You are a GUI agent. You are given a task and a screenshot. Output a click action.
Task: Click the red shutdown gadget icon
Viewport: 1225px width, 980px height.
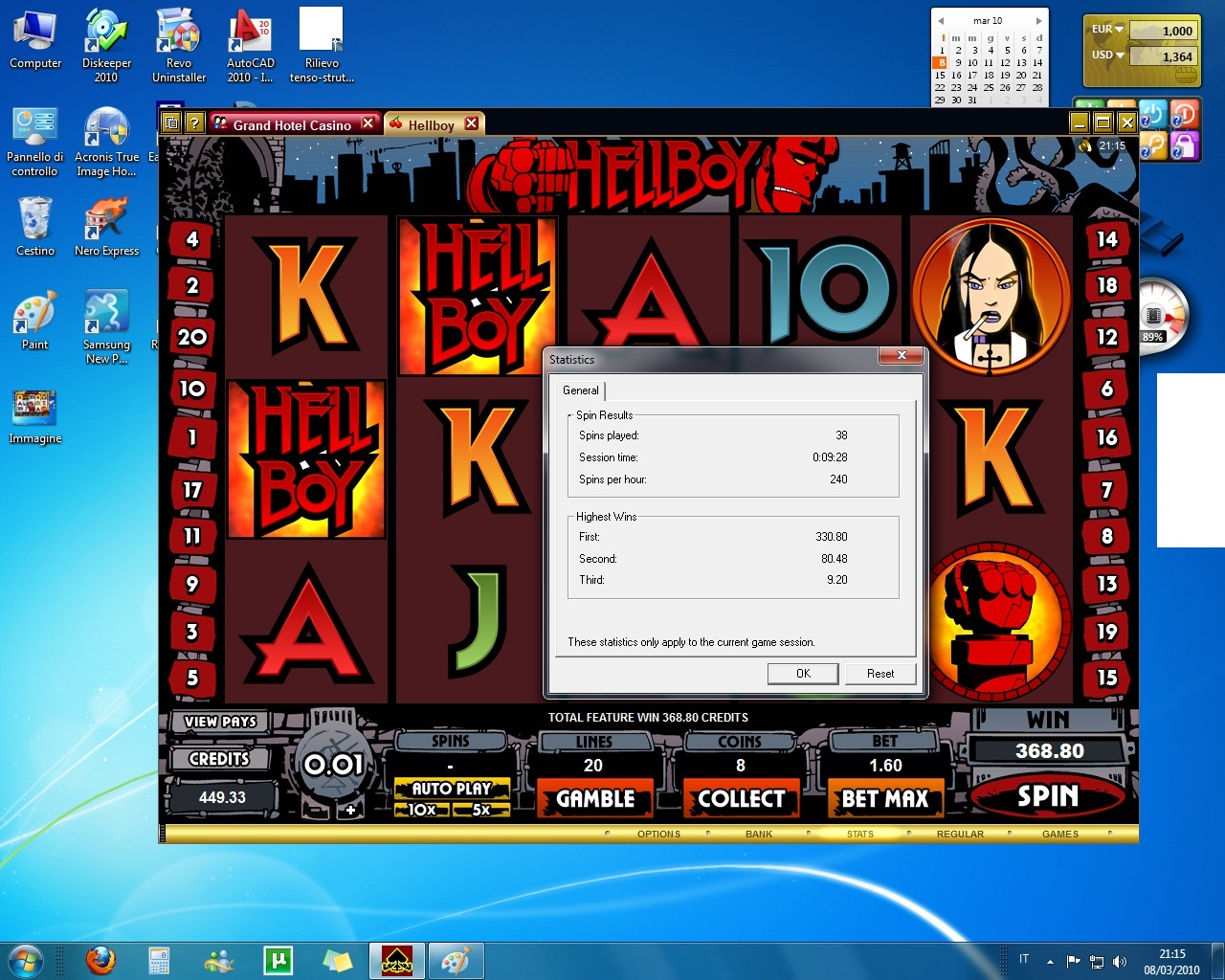(1183, 115)
